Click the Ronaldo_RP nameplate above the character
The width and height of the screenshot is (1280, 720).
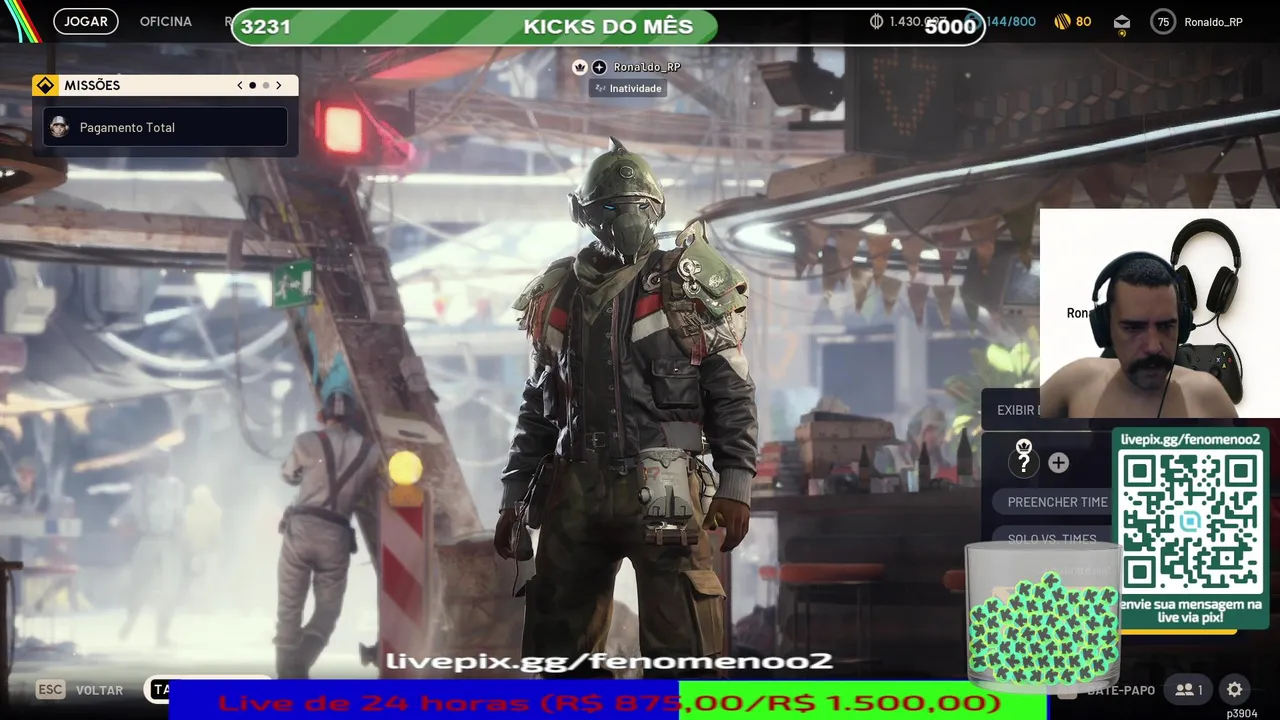click(647, 67)
